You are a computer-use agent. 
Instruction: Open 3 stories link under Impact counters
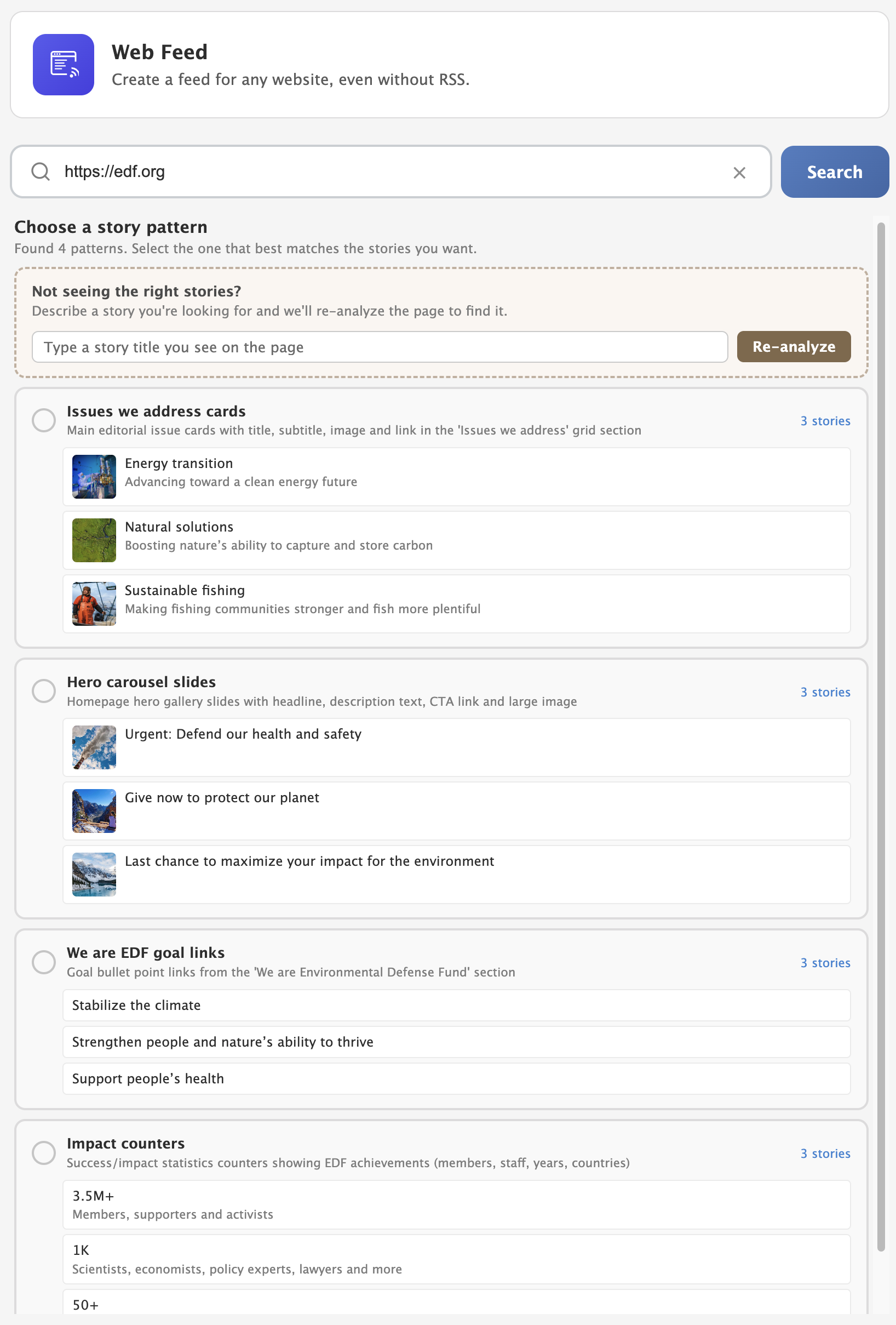[x=825, y=1153]
